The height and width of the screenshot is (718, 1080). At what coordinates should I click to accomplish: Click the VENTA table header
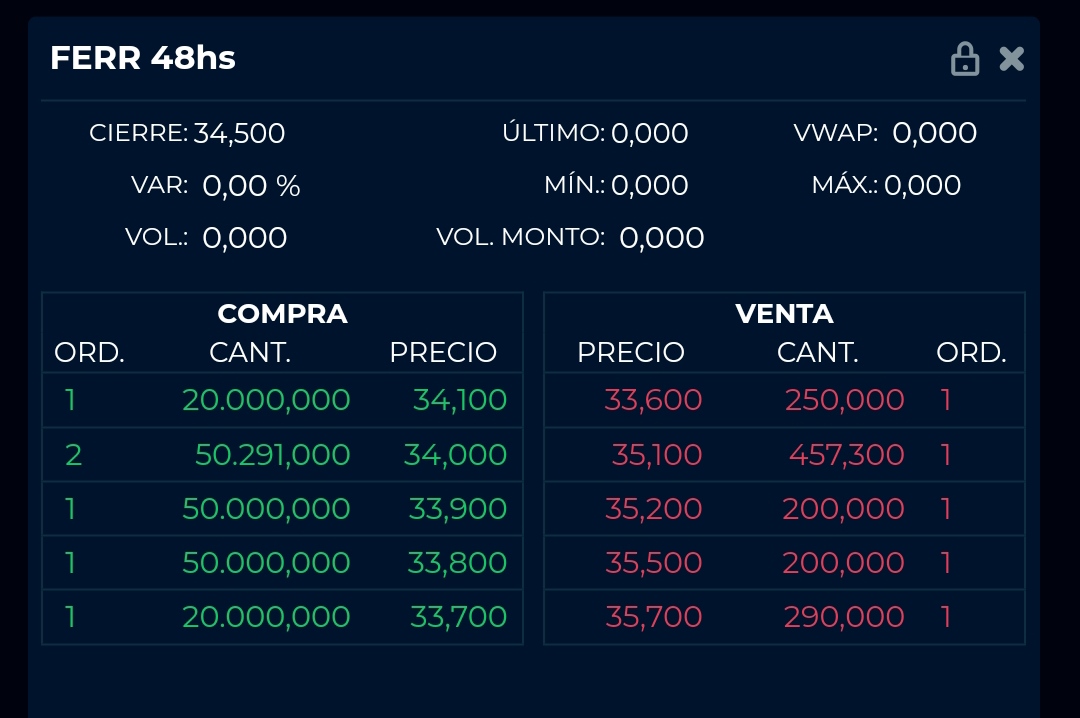tap(784, 314)
